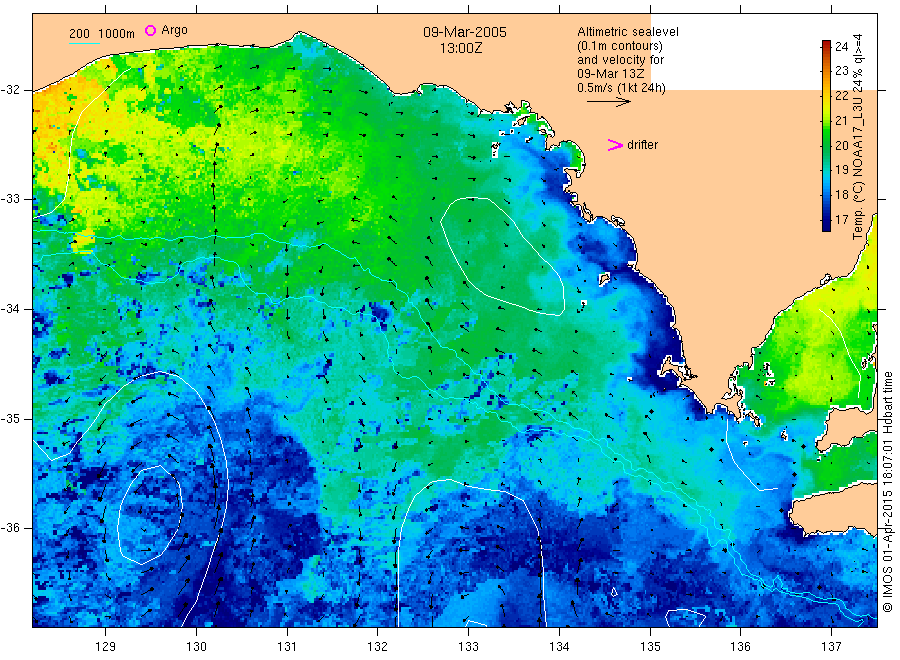Click the '09-Mar 13Z' legend line

pyautogui.click(x=610, y=74)
